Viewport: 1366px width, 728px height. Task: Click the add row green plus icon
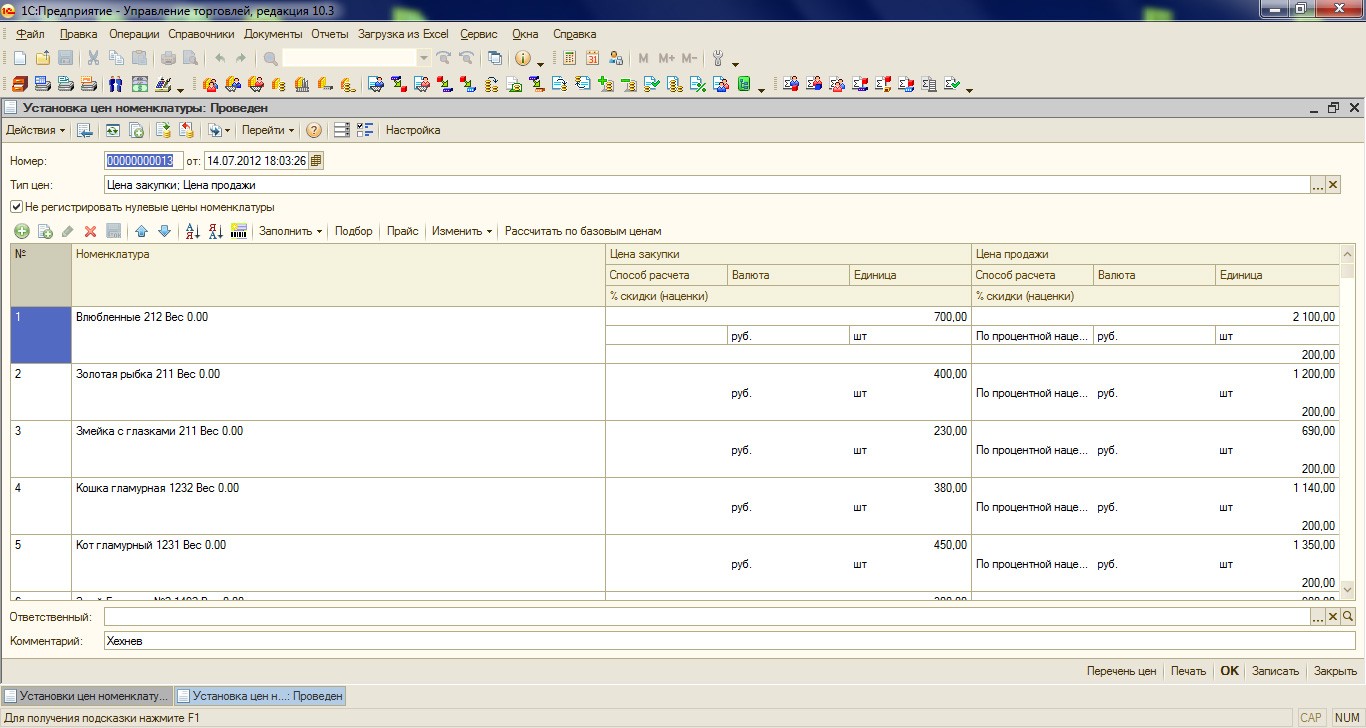coord(22,231)
